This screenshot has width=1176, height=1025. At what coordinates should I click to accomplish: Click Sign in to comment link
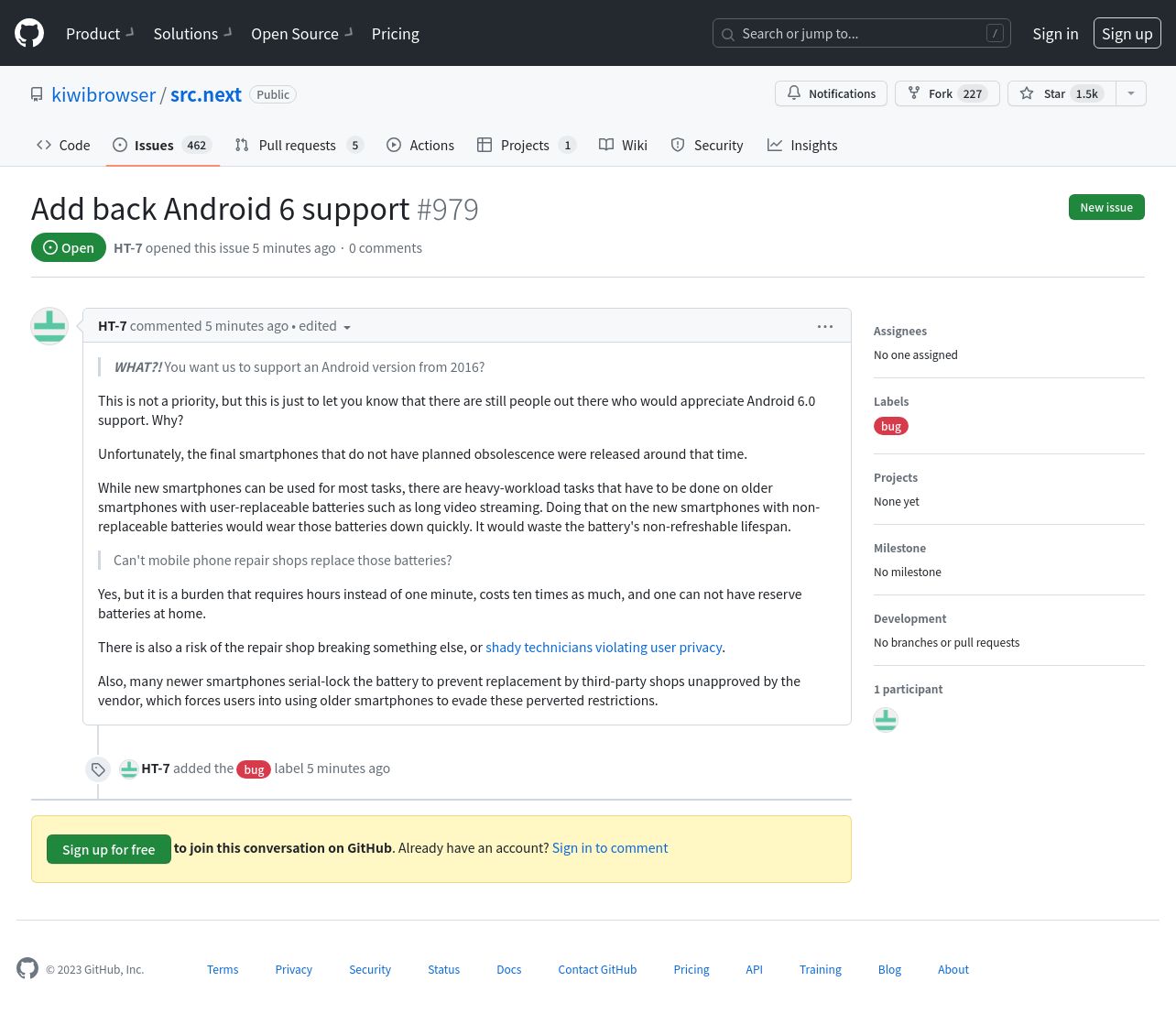(x=610, y=848)
